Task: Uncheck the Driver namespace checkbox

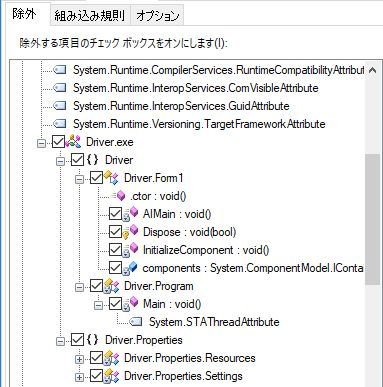Action: pyautogui.click(x=77, y=160)
